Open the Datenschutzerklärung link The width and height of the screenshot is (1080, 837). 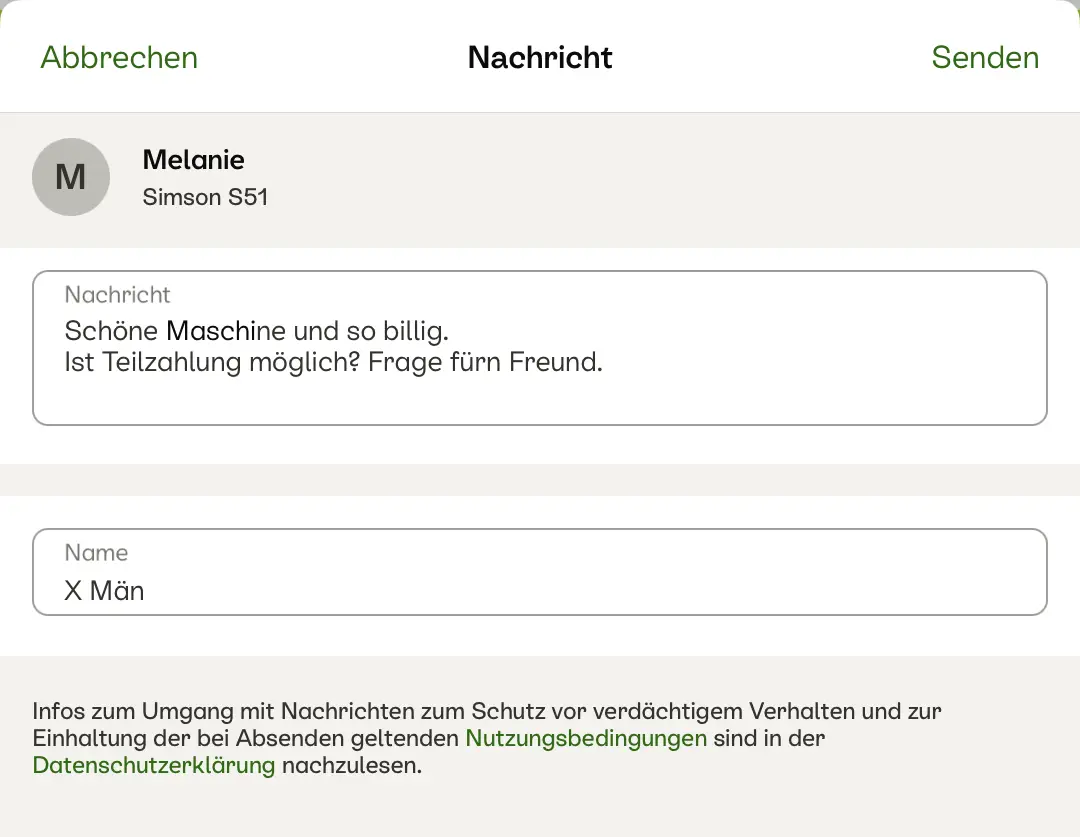(x=154, y=766)
